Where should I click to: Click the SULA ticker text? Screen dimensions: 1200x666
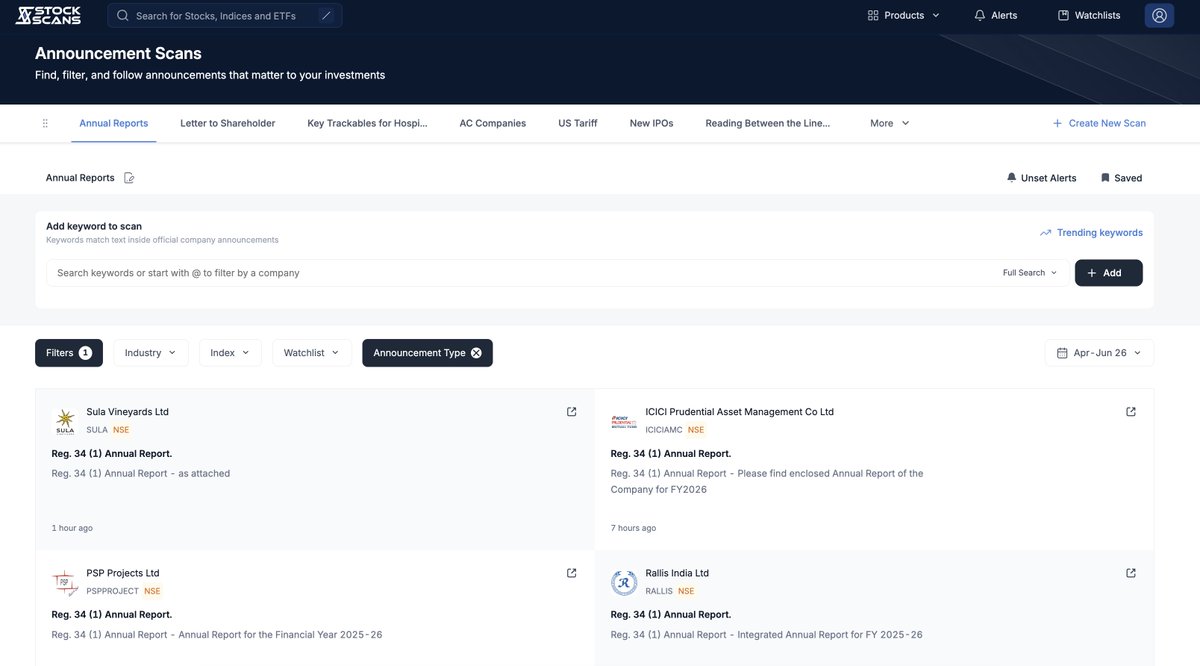pos(97,430)
